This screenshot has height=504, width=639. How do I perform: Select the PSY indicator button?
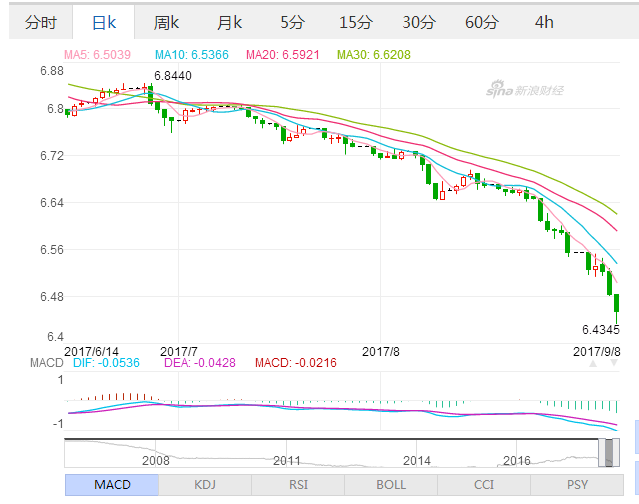pos(577,485)
